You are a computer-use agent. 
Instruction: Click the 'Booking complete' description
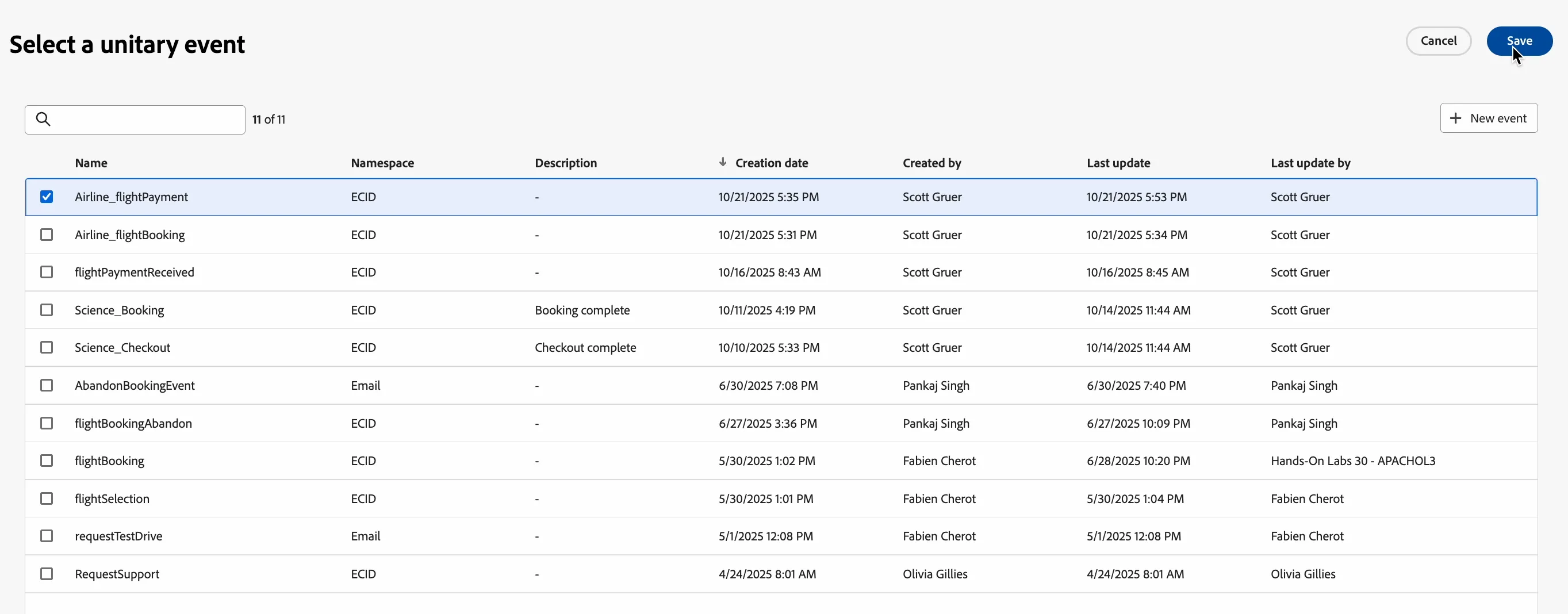click(x=582, y=310)
